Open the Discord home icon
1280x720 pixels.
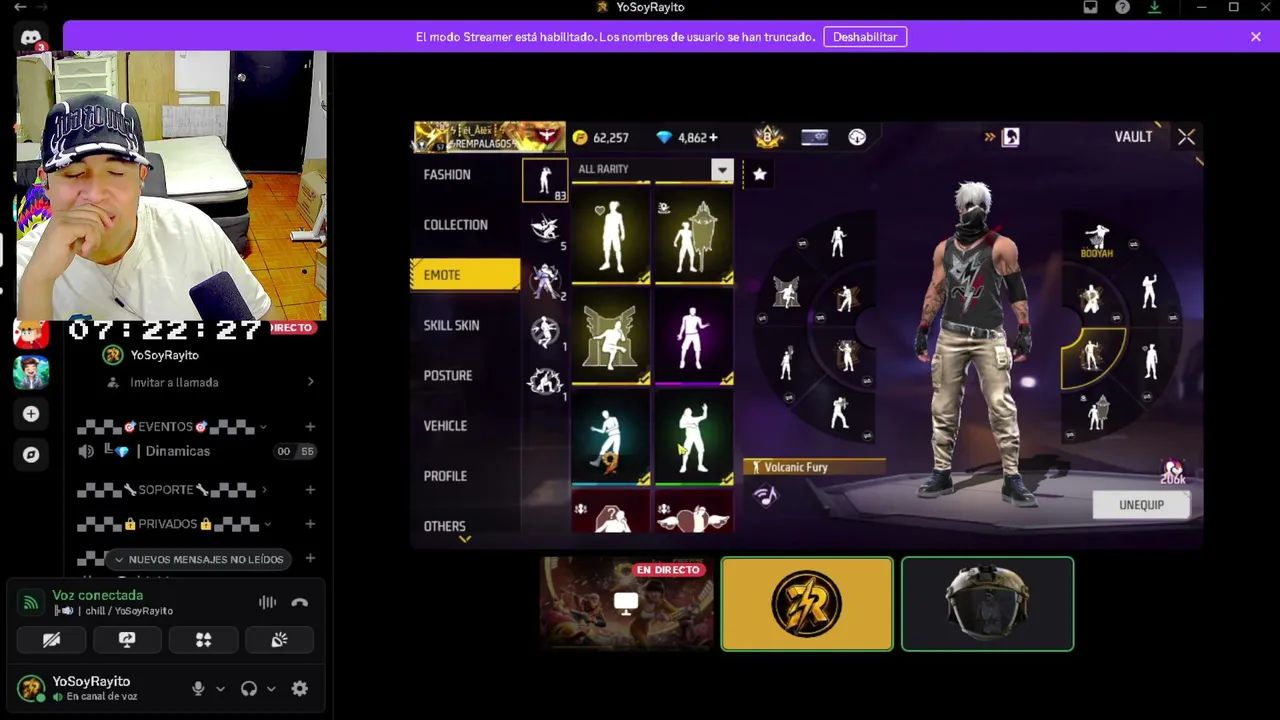pos(31,39)
